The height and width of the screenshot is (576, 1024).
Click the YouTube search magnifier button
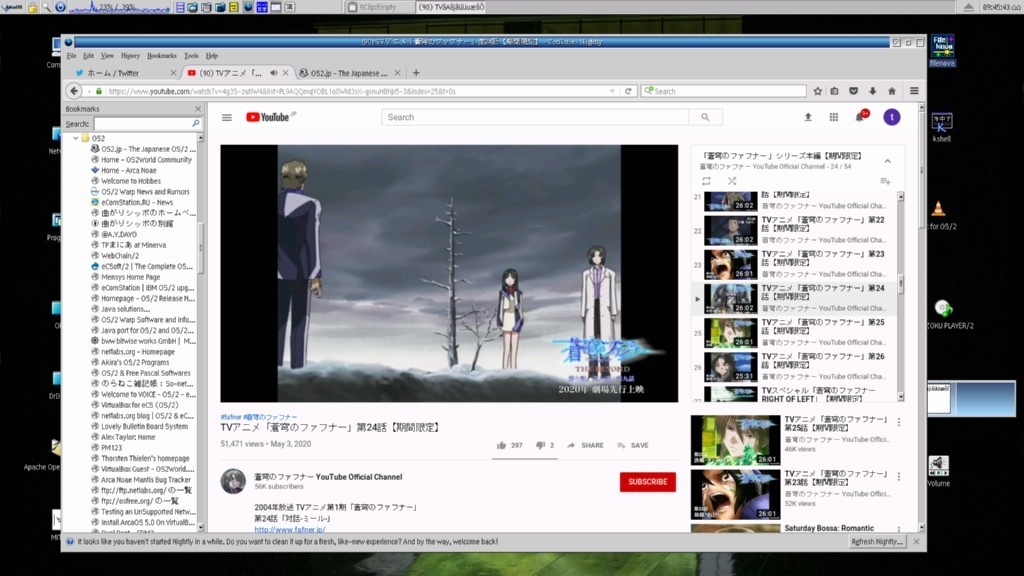point(705,118)
